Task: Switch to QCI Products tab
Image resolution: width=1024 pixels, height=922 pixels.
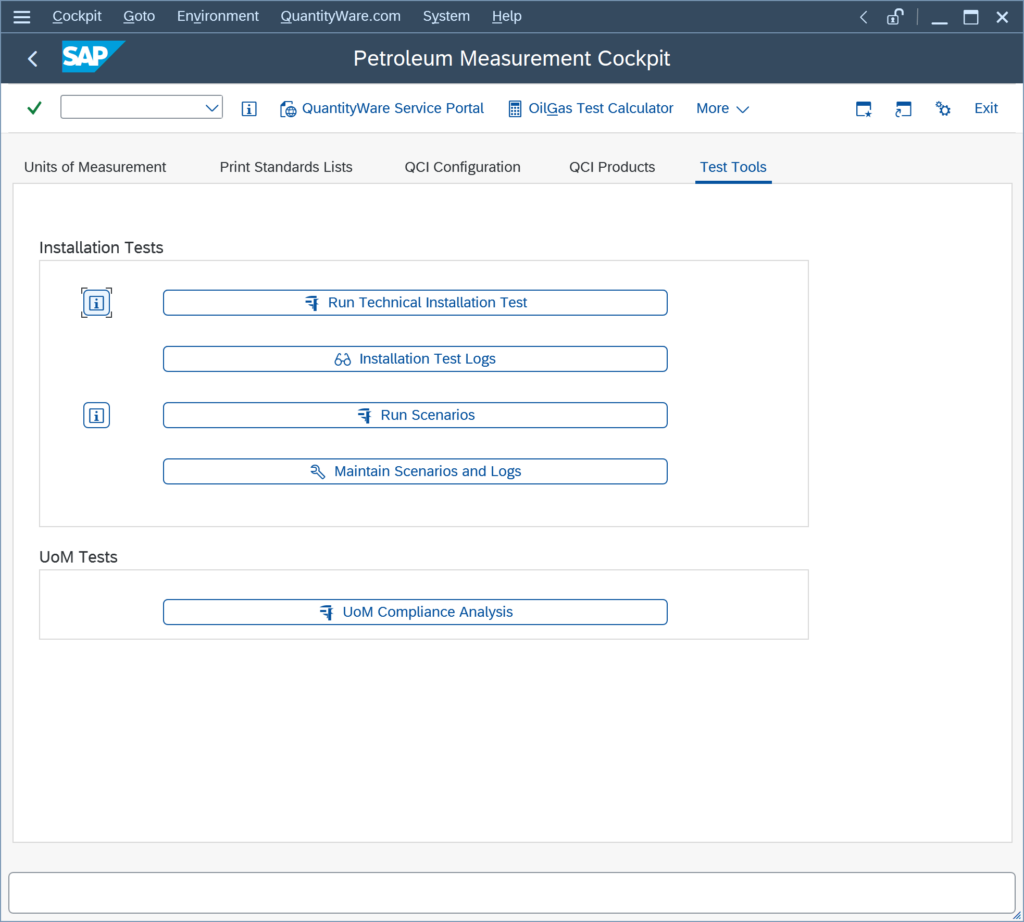Action: click(612, 167)
